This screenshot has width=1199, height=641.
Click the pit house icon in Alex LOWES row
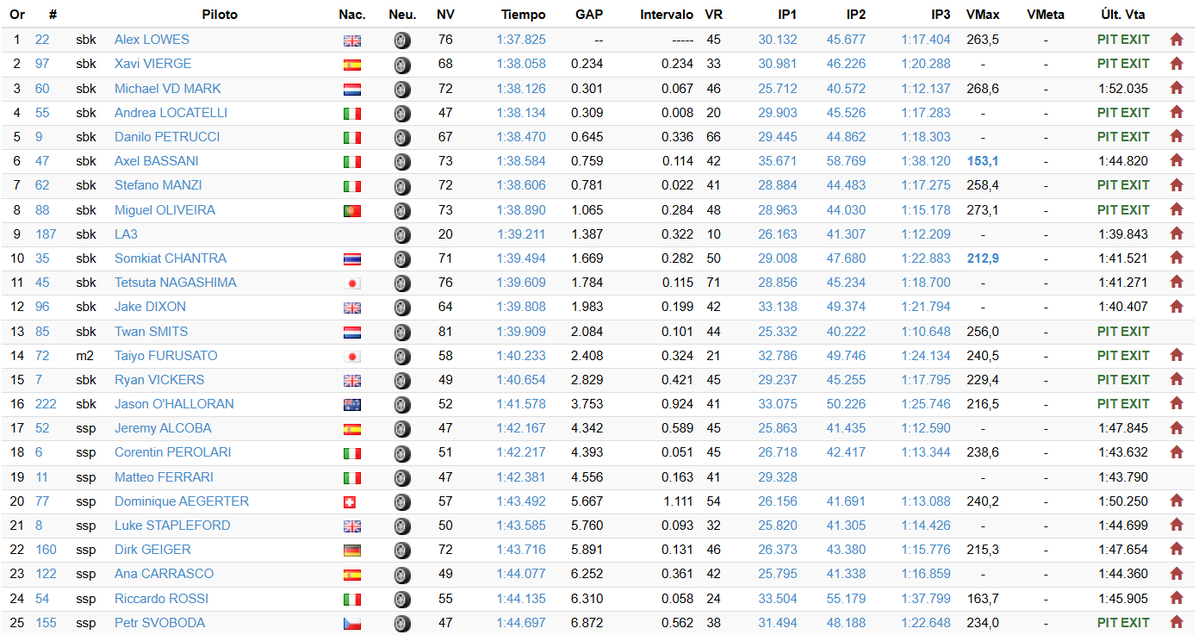pos(1176,40)
